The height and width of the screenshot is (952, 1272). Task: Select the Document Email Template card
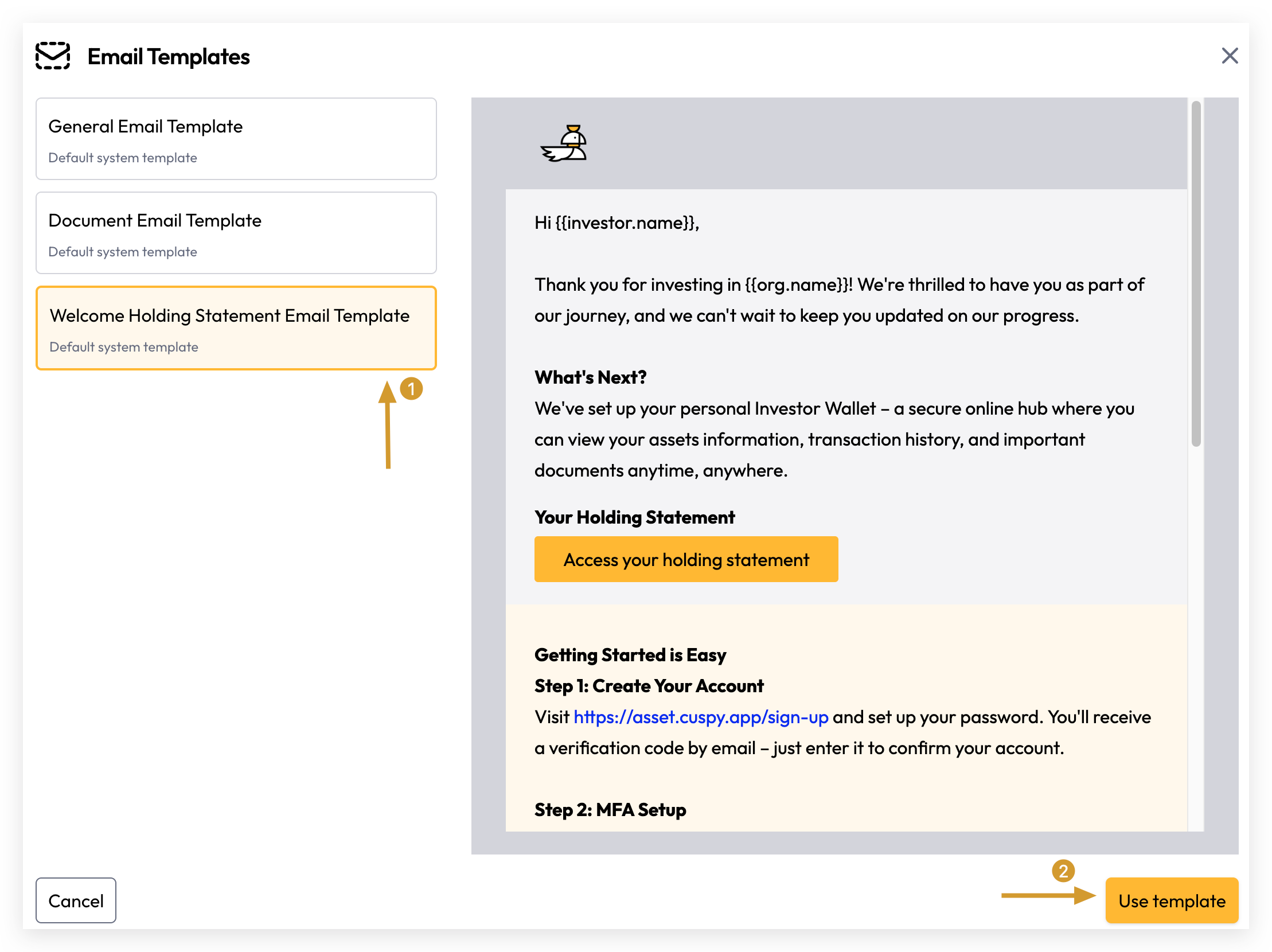236,233
